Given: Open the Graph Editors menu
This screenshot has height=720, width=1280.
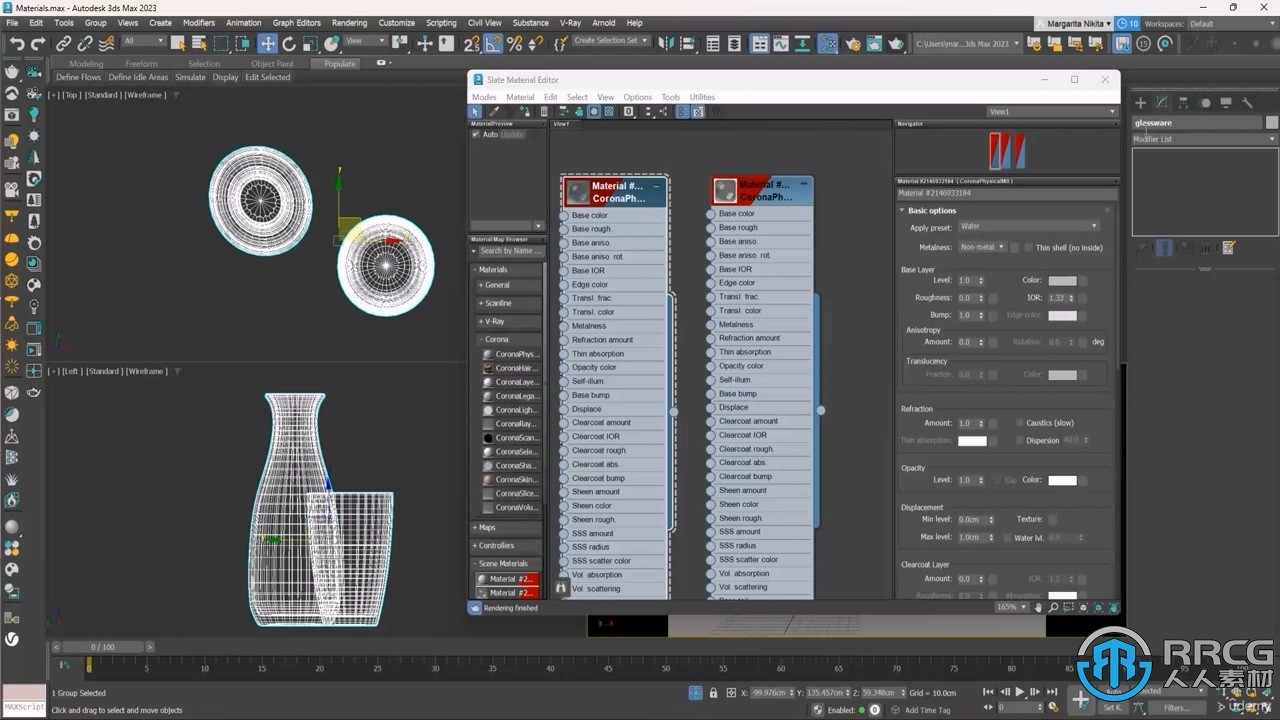Looking at the screenshot, I should 297,22.
